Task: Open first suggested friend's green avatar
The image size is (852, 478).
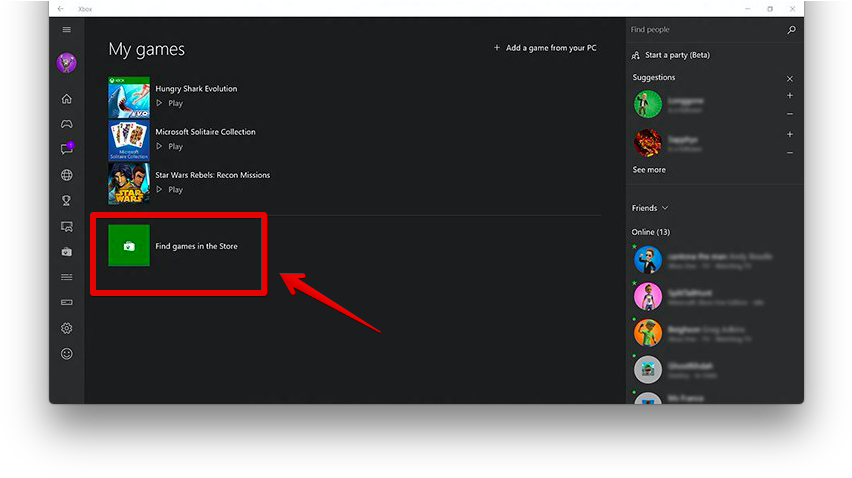Action: point(648,104)
